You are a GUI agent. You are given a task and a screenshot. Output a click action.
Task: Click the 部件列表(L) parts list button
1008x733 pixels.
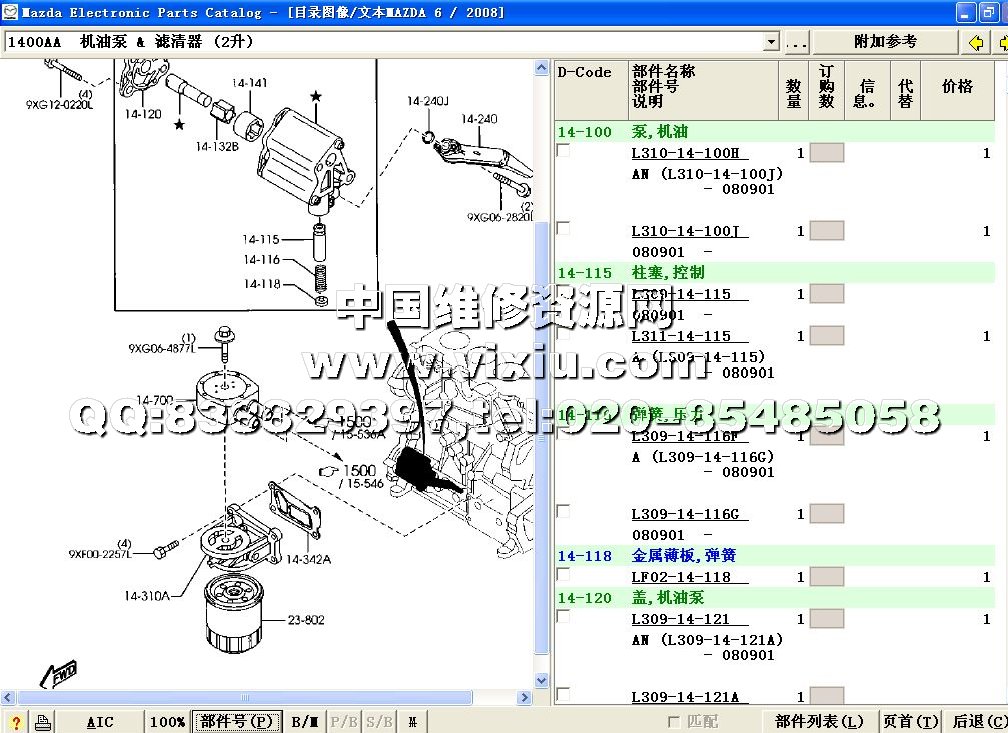(819, 722)
